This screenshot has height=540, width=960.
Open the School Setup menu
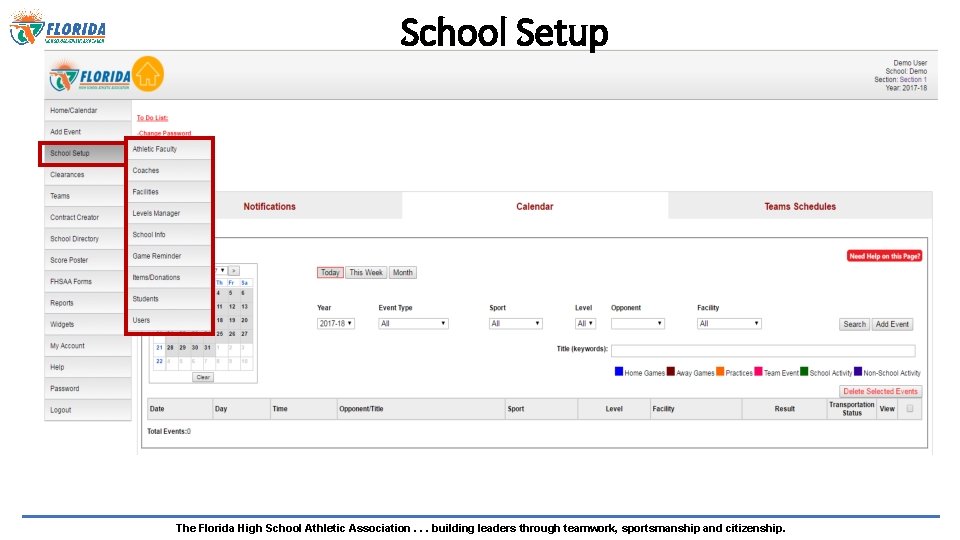coord(83,153)
